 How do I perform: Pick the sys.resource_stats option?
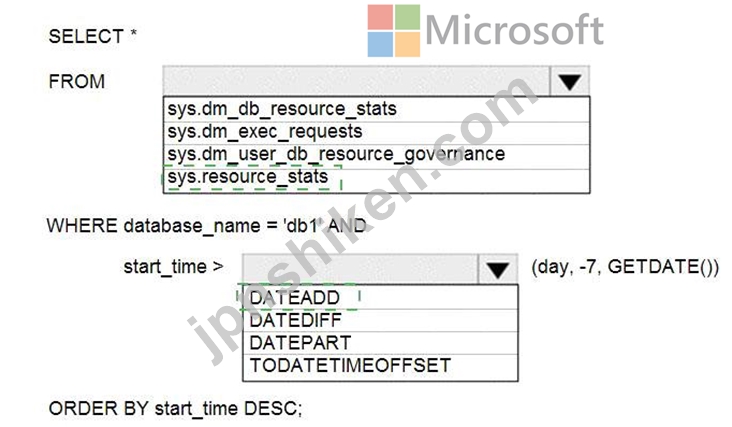point(376,179)
